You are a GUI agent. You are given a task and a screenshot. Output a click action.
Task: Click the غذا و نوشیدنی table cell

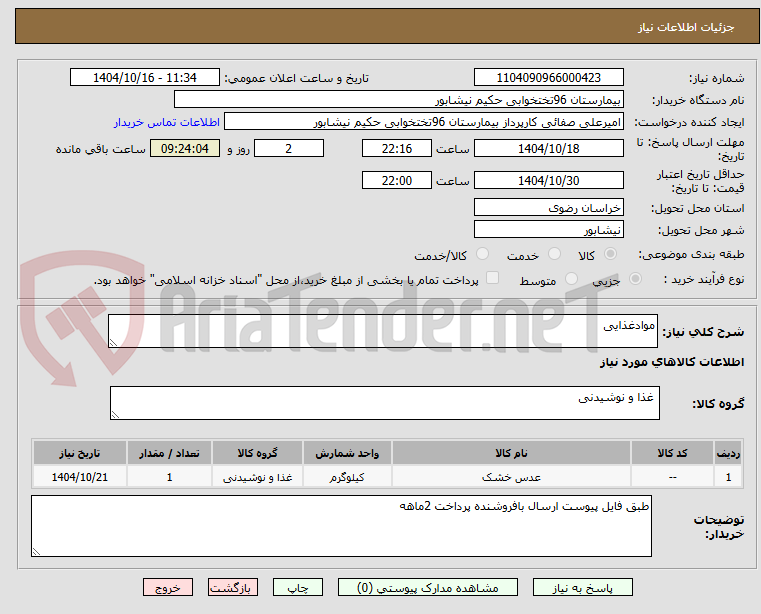coord(257,477)
